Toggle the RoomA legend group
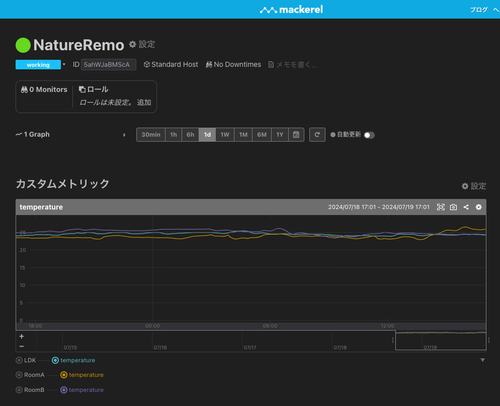The image size is (500, 406). [x=30, y=375]
